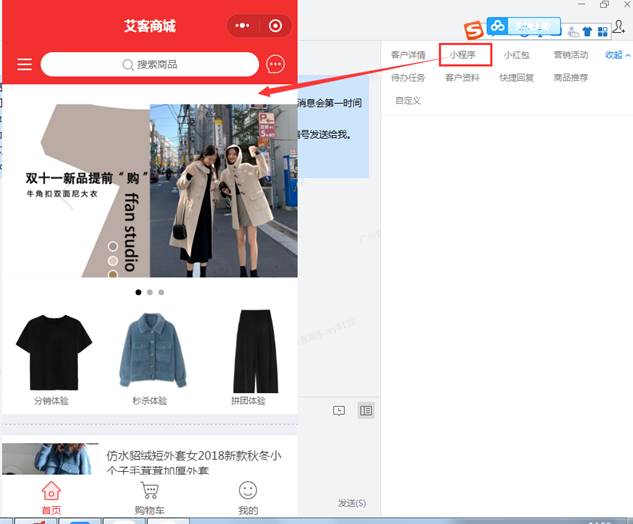
Task: Open the 我的 profile smiley icon
Action: (247, 496)
